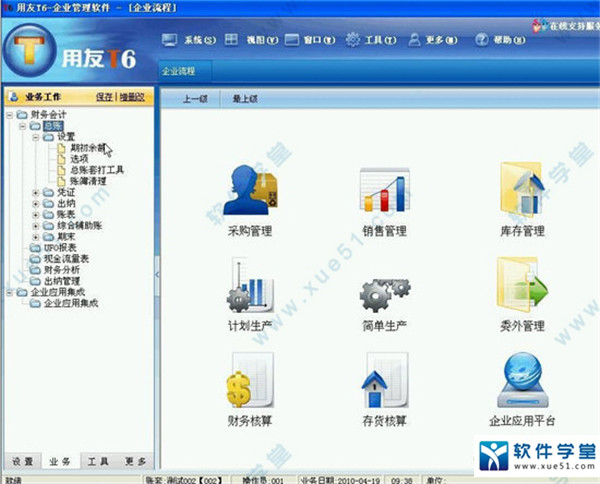Click the grid icon beside 视图(V)
Image resolution: width=600 pixels, height=484 pixels.
[231, 39]
